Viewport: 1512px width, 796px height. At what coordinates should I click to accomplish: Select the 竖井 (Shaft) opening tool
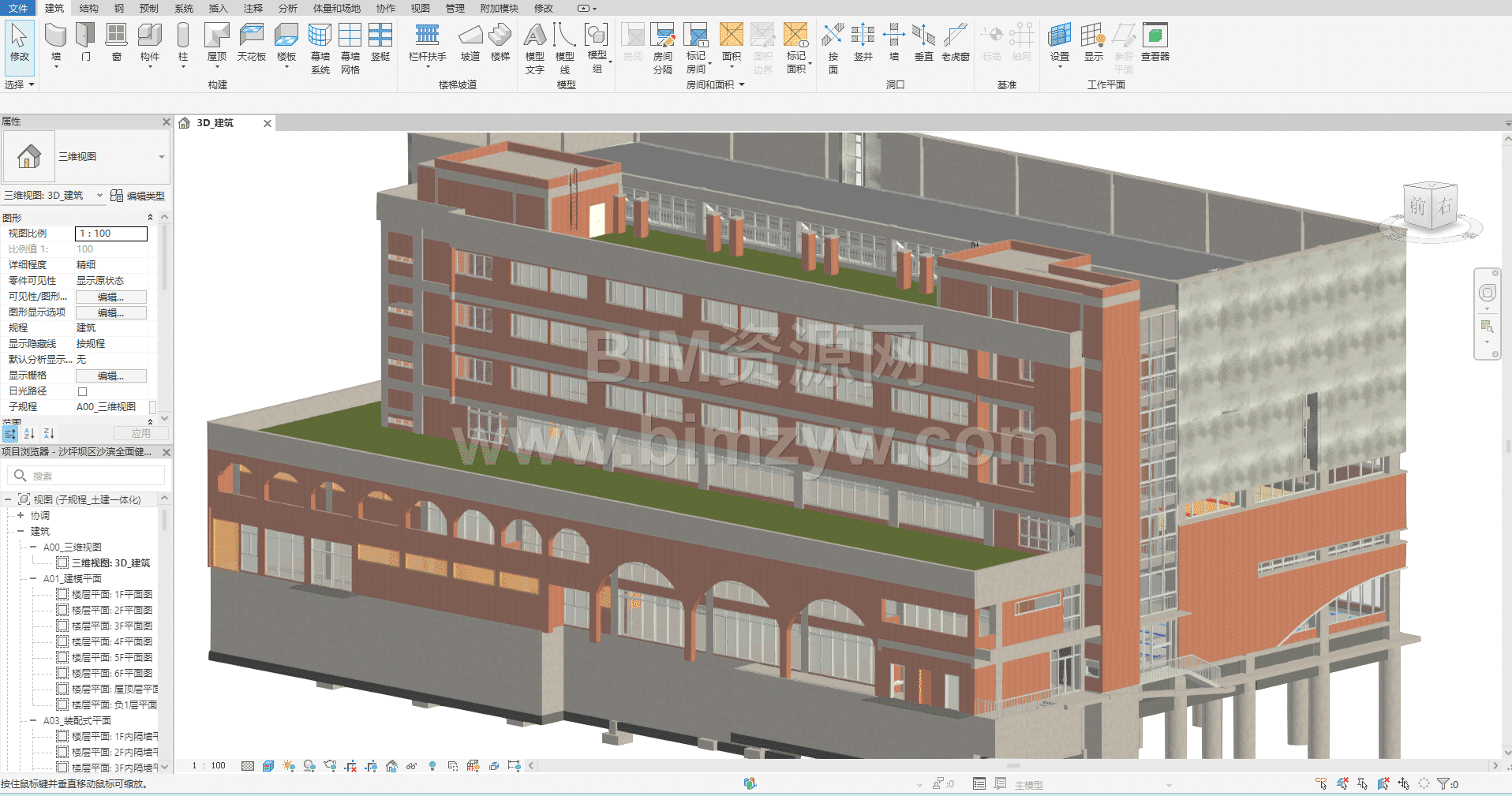863,43
